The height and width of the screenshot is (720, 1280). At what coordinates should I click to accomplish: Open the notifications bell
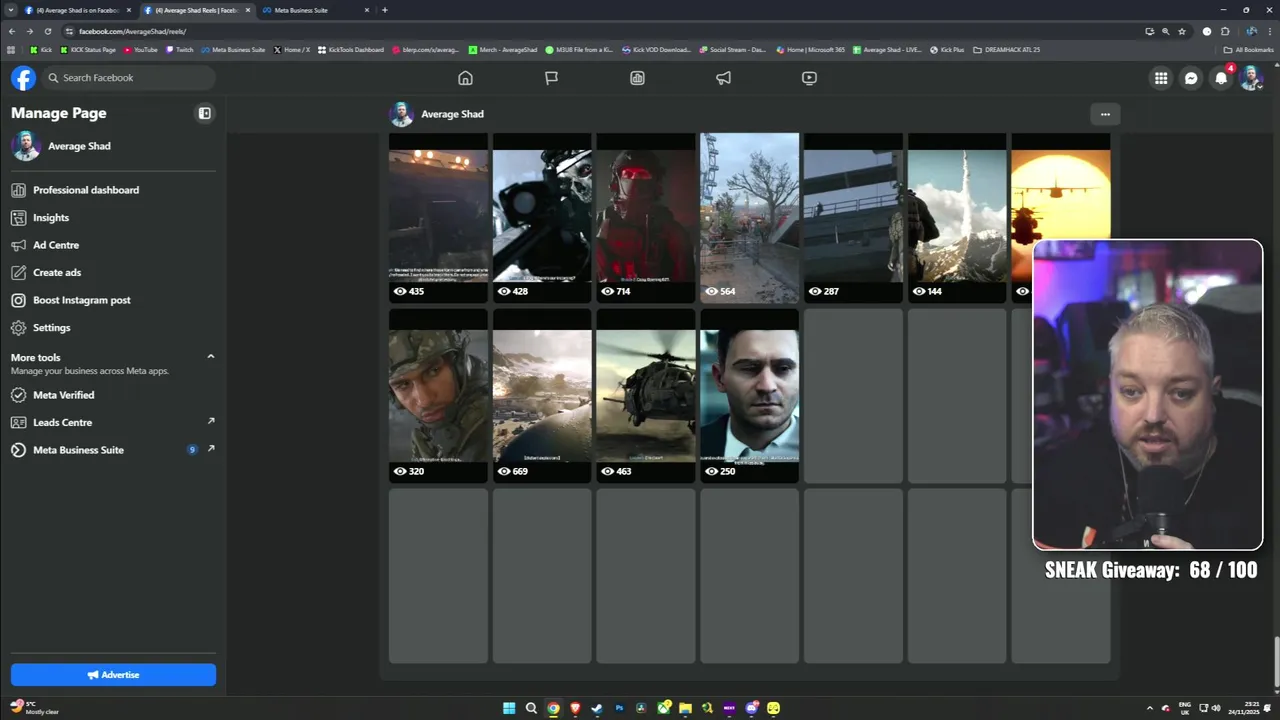point(1221,78)
